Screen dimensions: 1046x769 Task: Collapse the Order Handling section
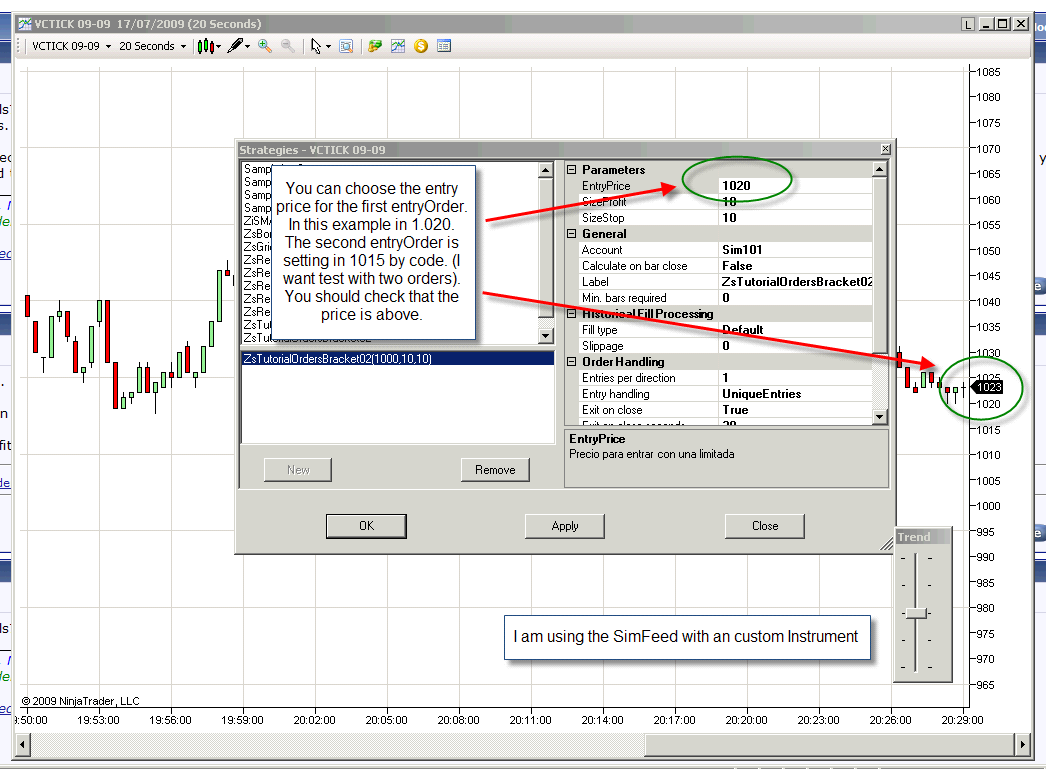point(572,361)
